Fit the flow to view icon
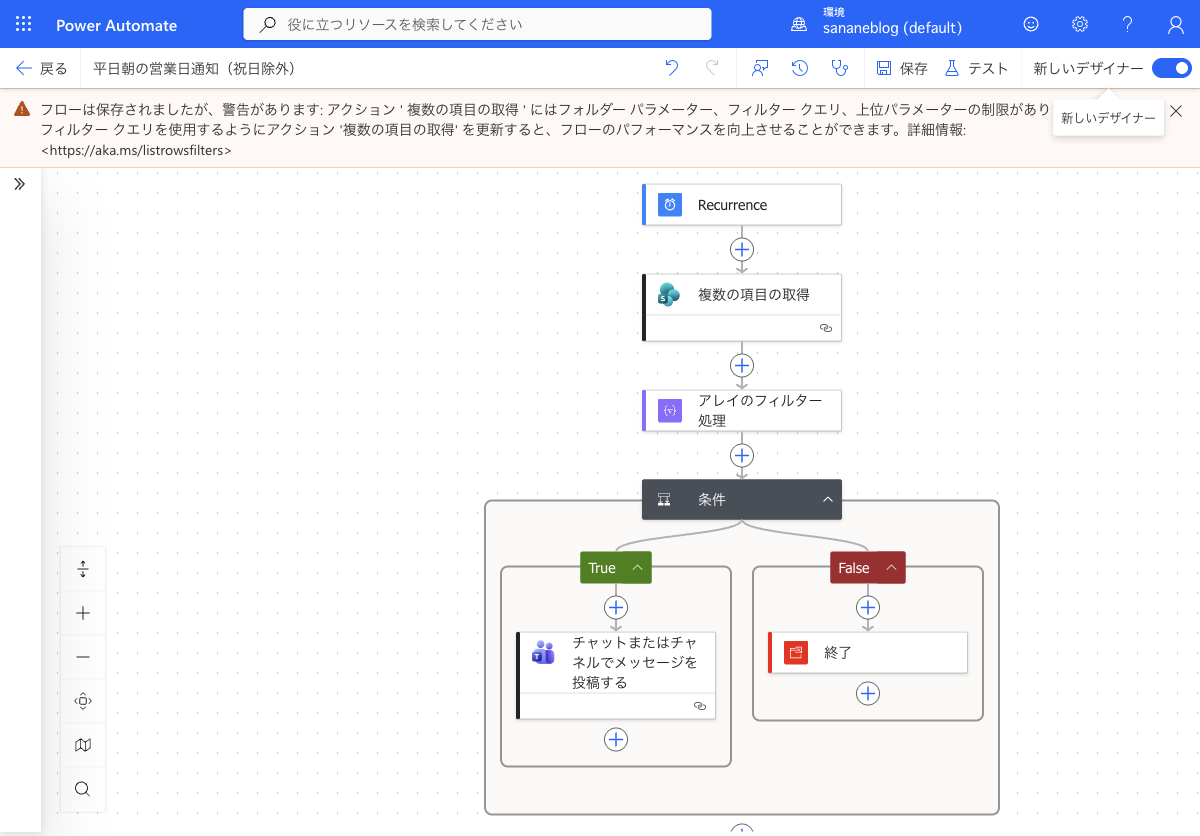The width and height of the screenshot is (1200, 836). pyautogui.click(x=83, y=701)
